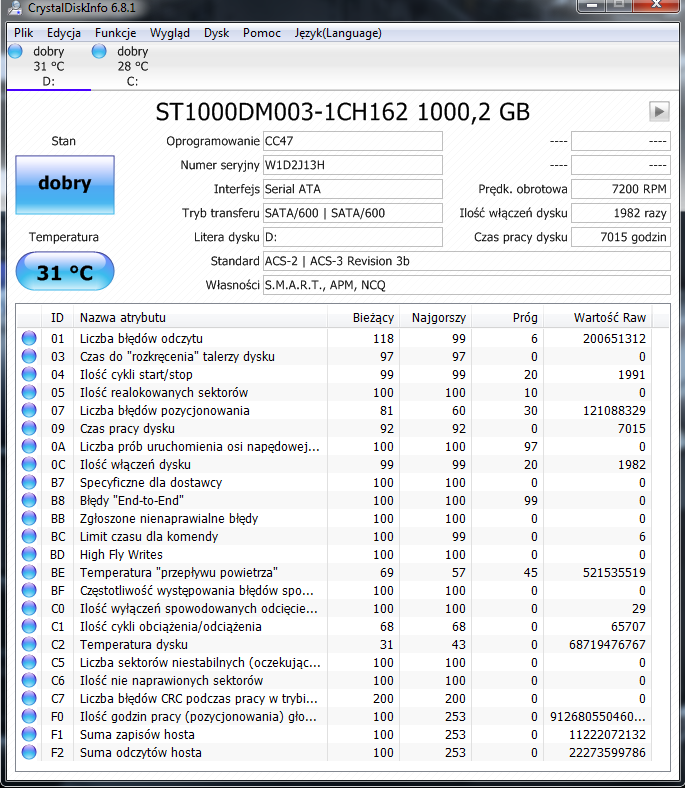The height and width of the screenshot is (788, 685).
Task: Click status orb for attribute BD
Action: point(29,554)
